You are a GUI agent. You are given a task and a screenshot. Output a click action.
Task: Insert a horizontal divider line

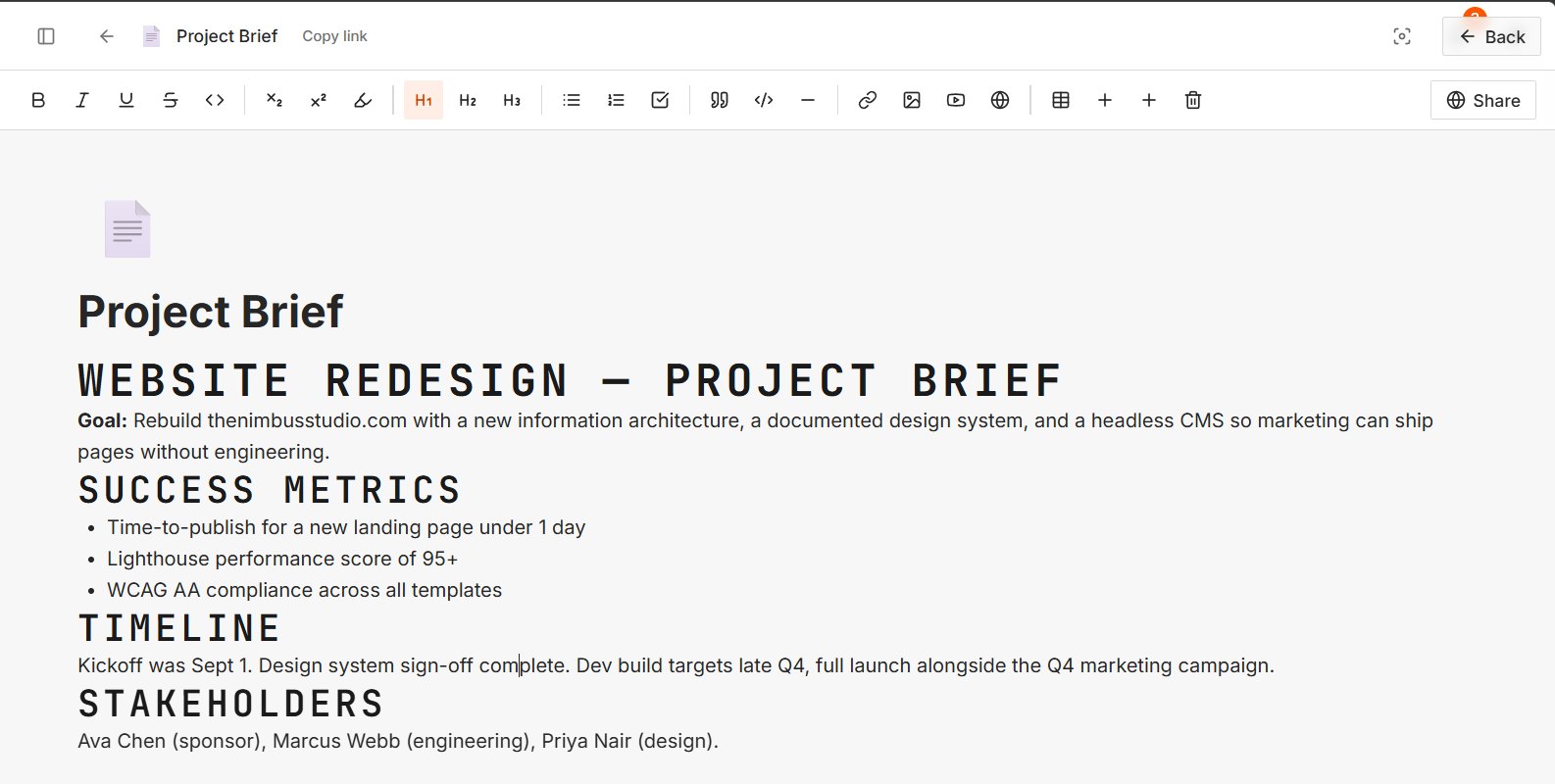[808, 100]
